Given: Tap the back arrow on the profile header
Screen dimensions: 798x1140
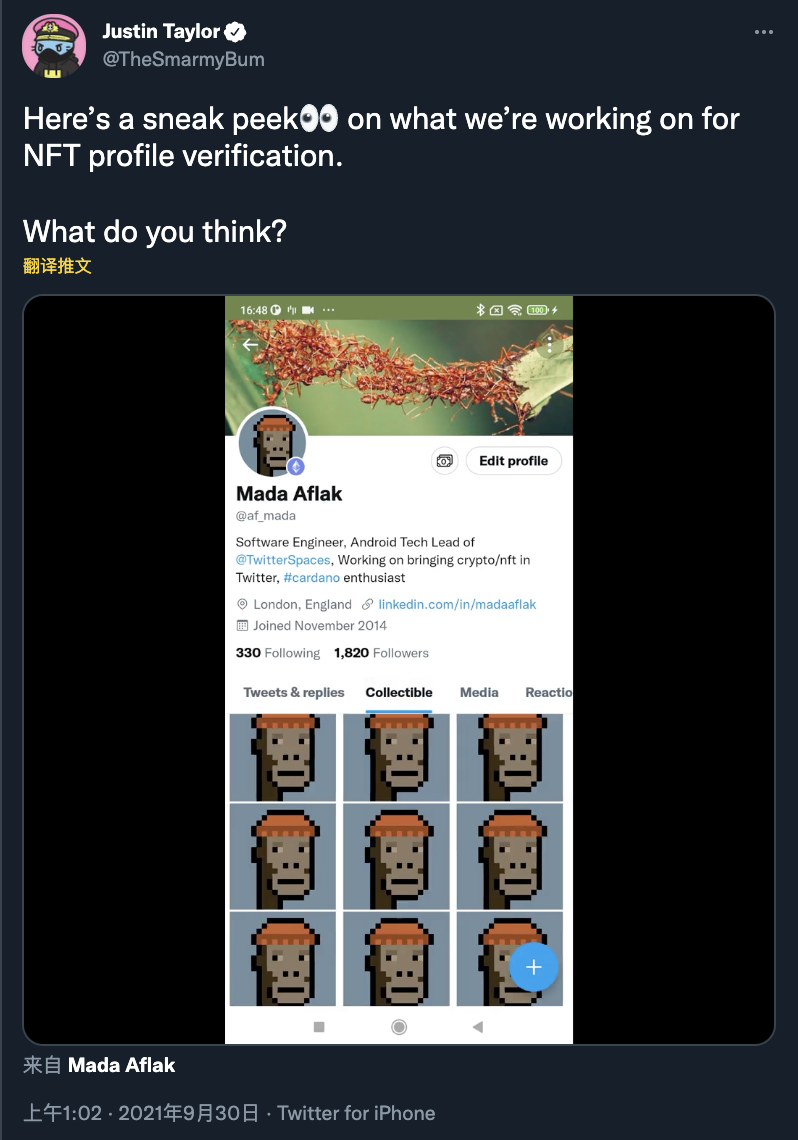Looking at the screenshot, I should click(250, 345).
